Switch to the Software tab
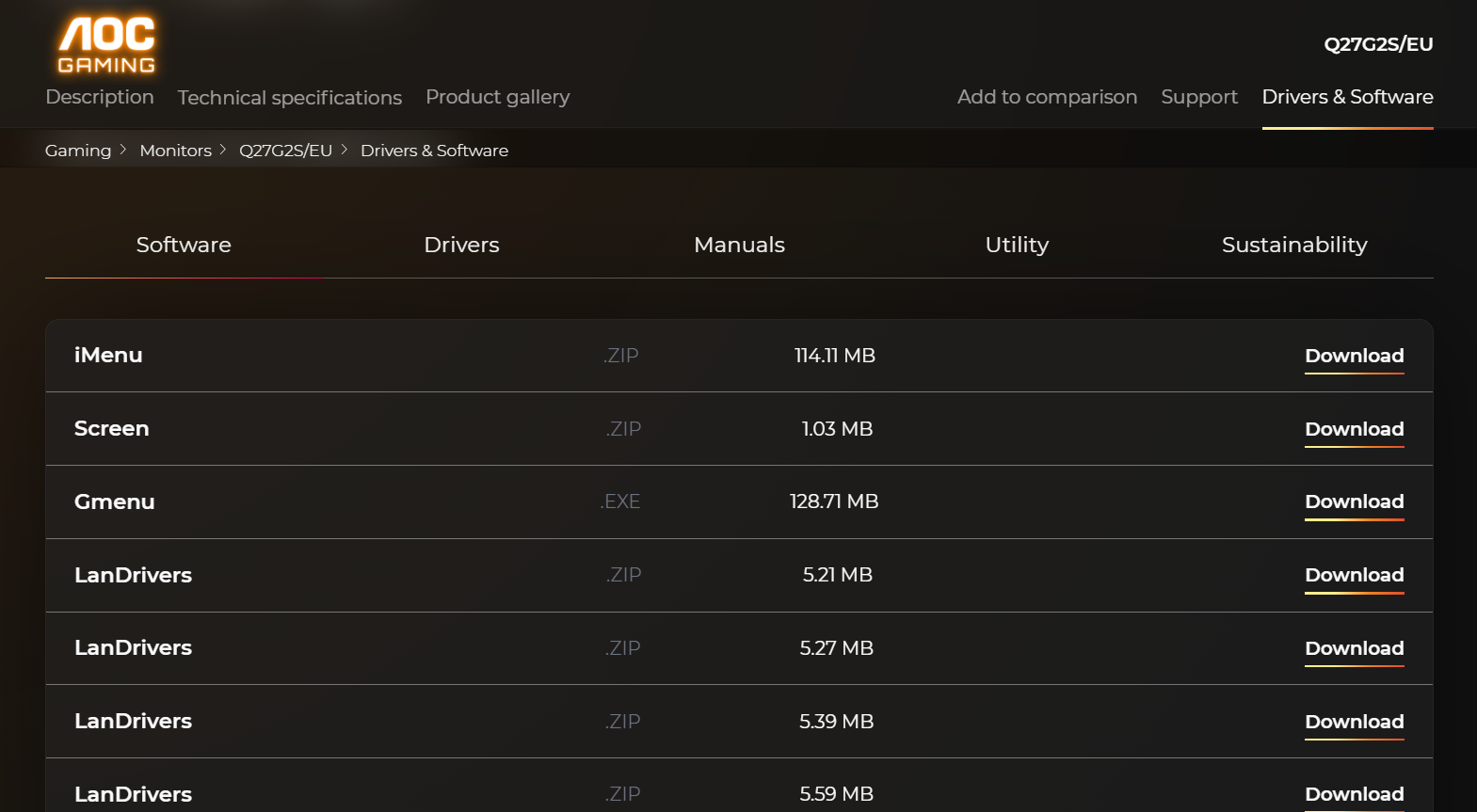Image resolution: width=1477 pixels, height=812 pixels. (x=184, y=245)
